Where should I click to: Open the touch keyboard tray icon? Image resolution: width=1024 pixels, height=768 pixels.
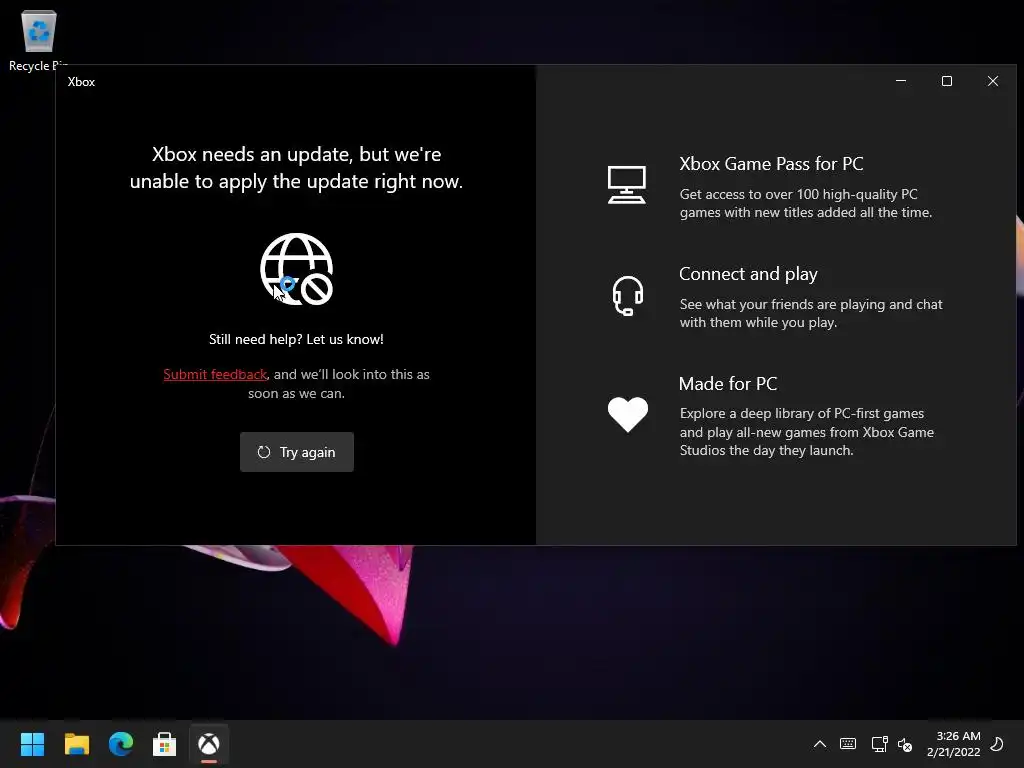point(848,744)
